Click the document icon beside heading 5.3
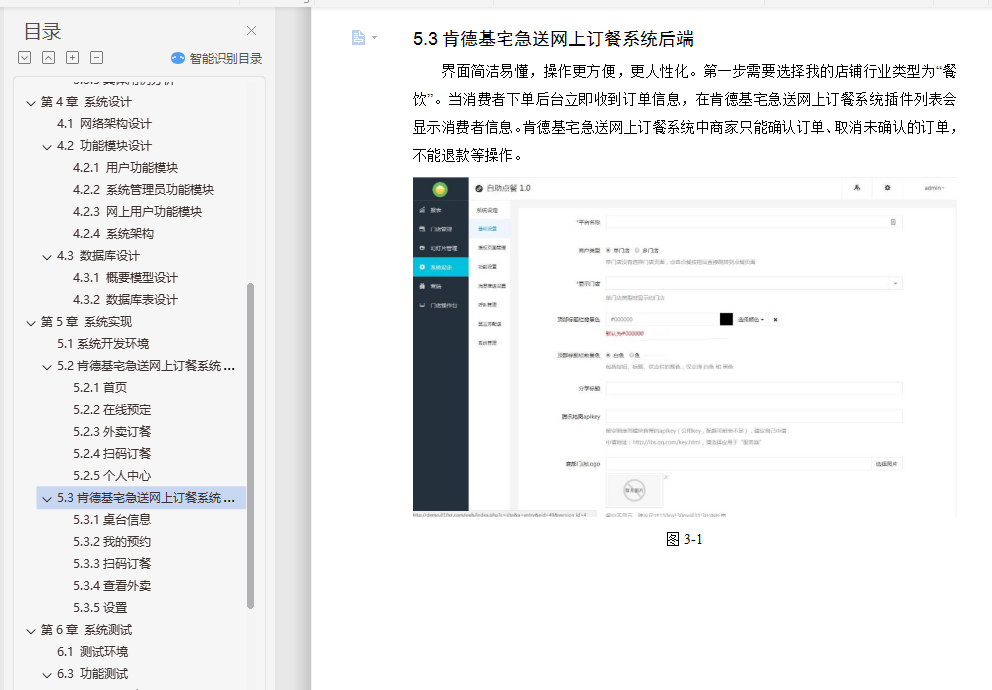This screenshot has height=690, width=992. [x=358, y=38]
